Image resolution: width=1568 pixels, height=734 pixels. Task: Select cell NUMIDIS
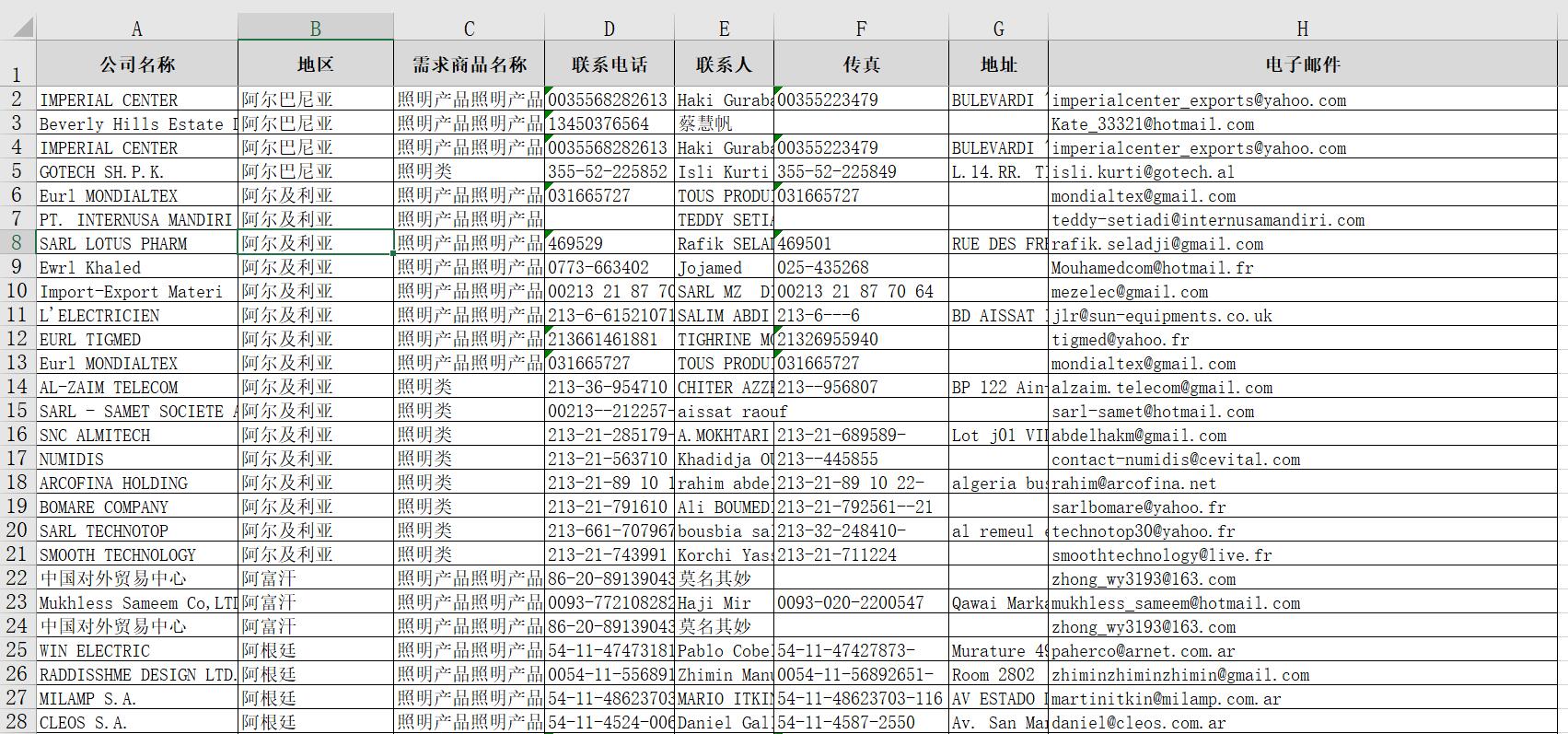(x=137, y=459)
